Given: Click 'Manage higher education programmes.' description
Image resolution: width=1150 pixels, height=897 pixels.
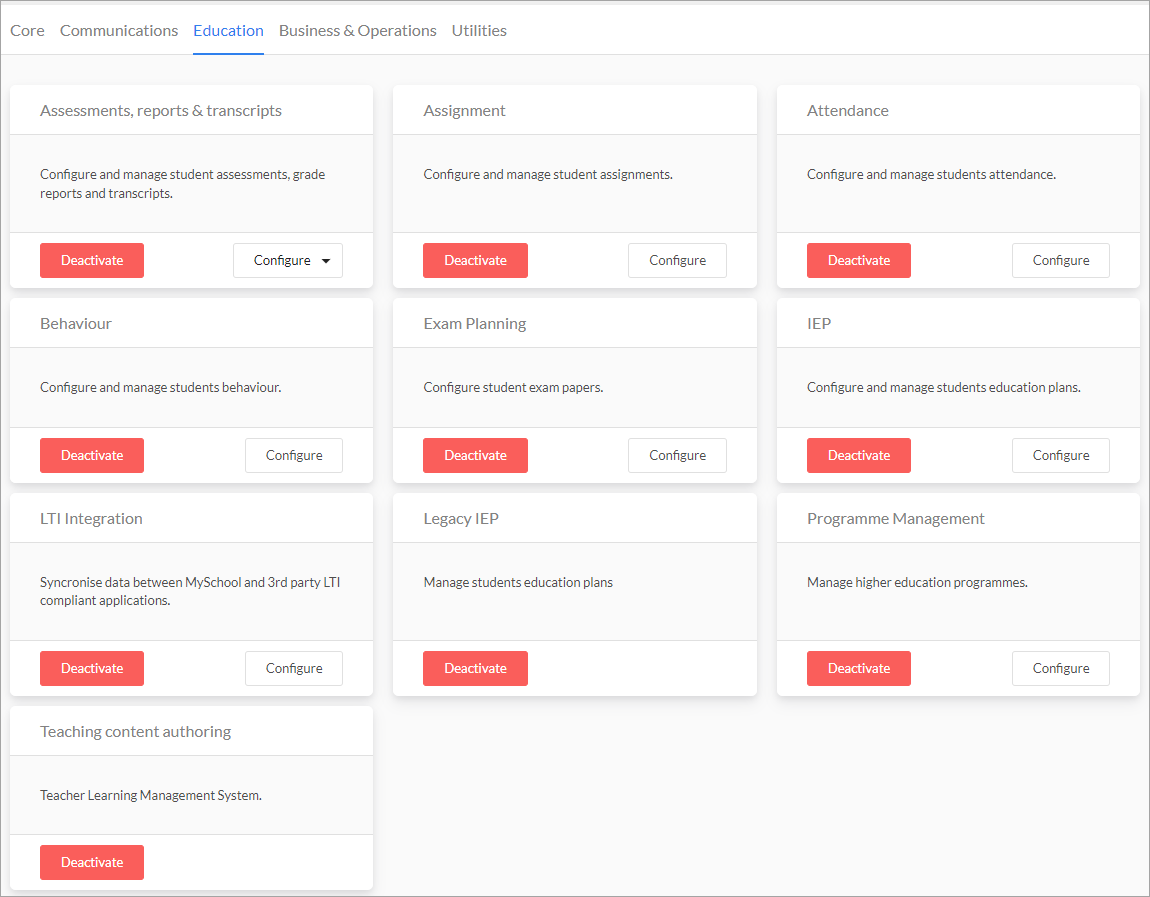Looking at the screenshot, I should point(917,582).
